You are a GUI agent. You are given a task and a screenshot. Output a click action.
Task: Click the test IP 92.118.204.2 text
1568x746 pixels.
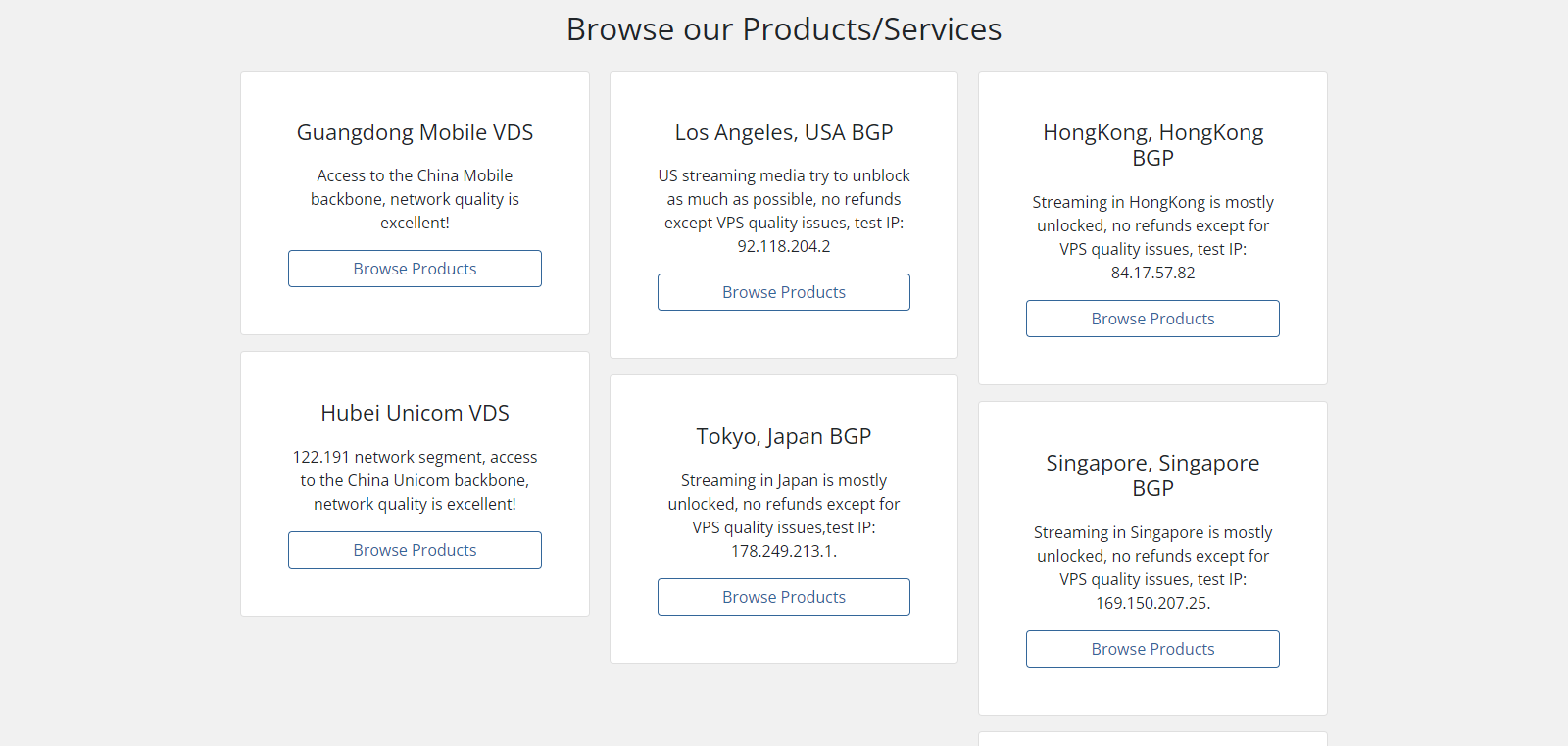784,246
